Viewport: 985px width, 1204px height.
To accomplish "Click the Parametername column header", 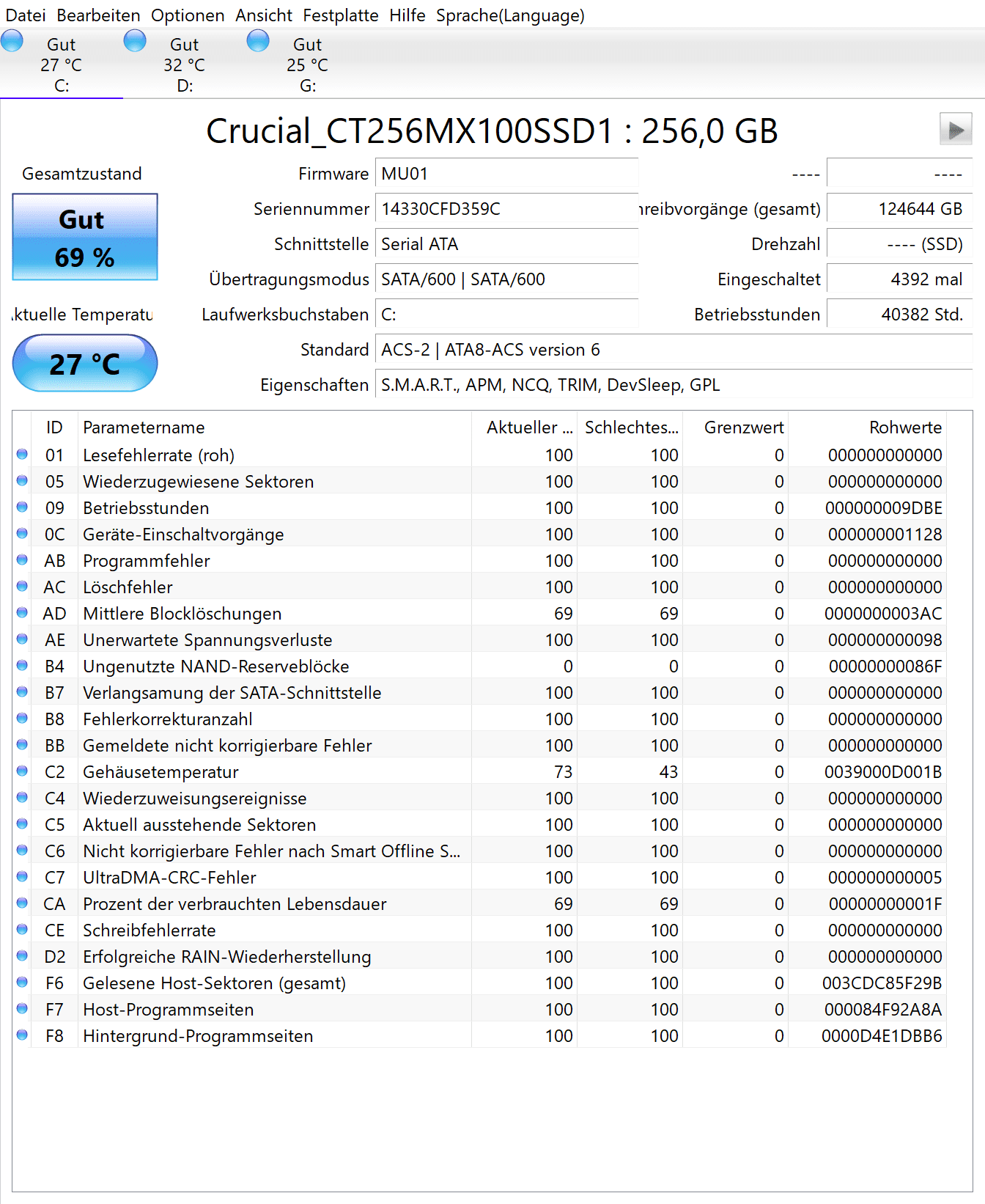I will click(274, 427).
